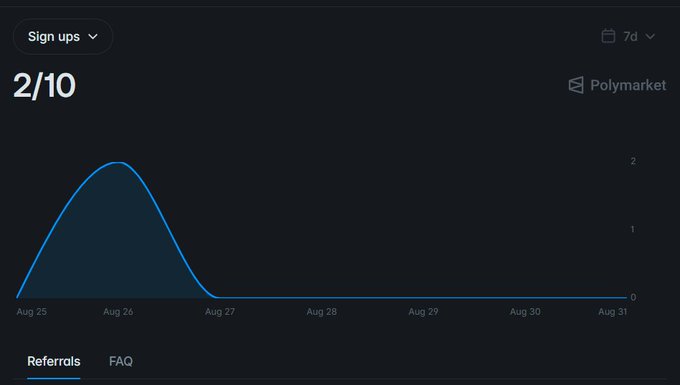Click the 2/10 sign ups count
This screenshot has width=680, height=385.
click(x=44, y=85)
